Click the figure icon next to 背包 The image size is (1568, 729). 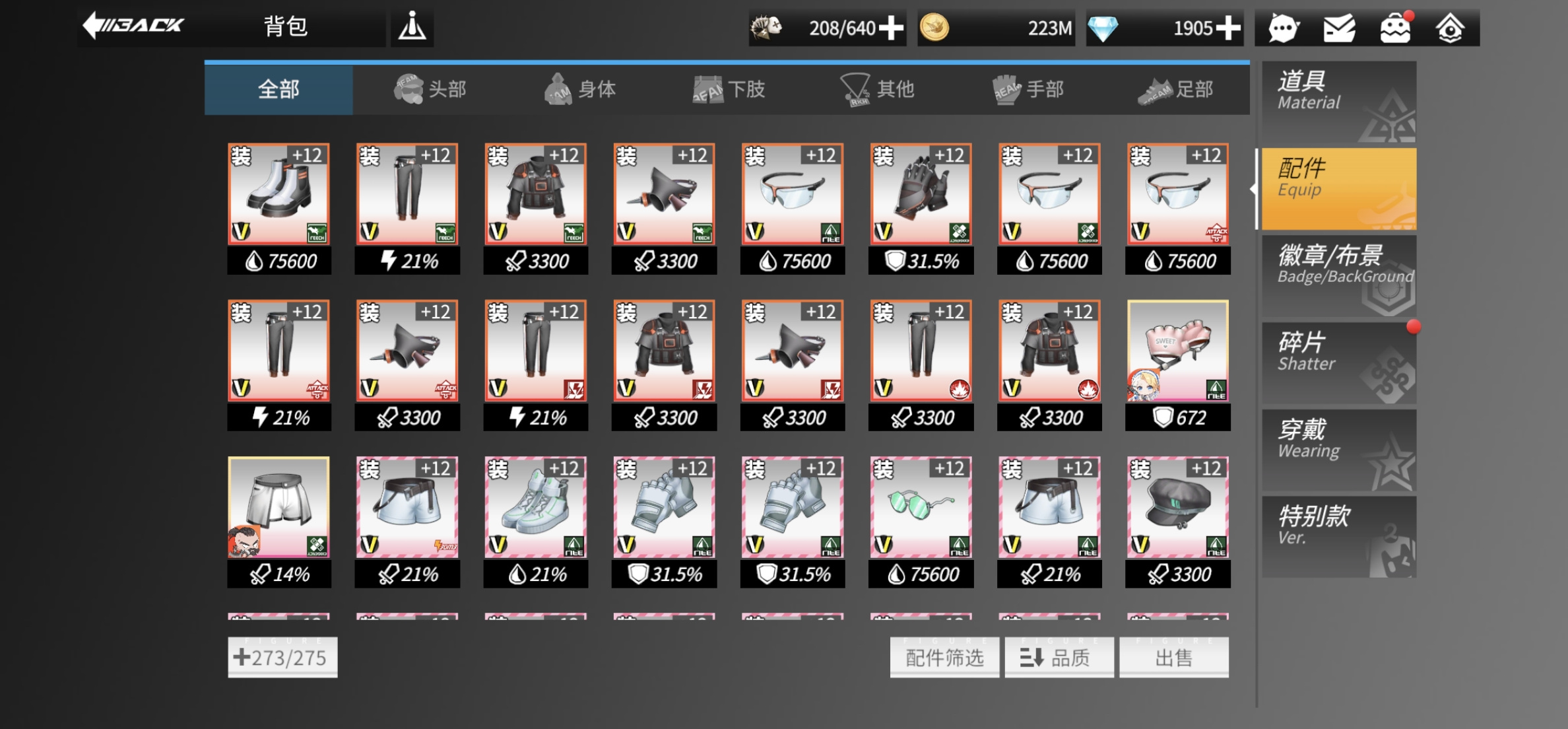click(412, 27)
